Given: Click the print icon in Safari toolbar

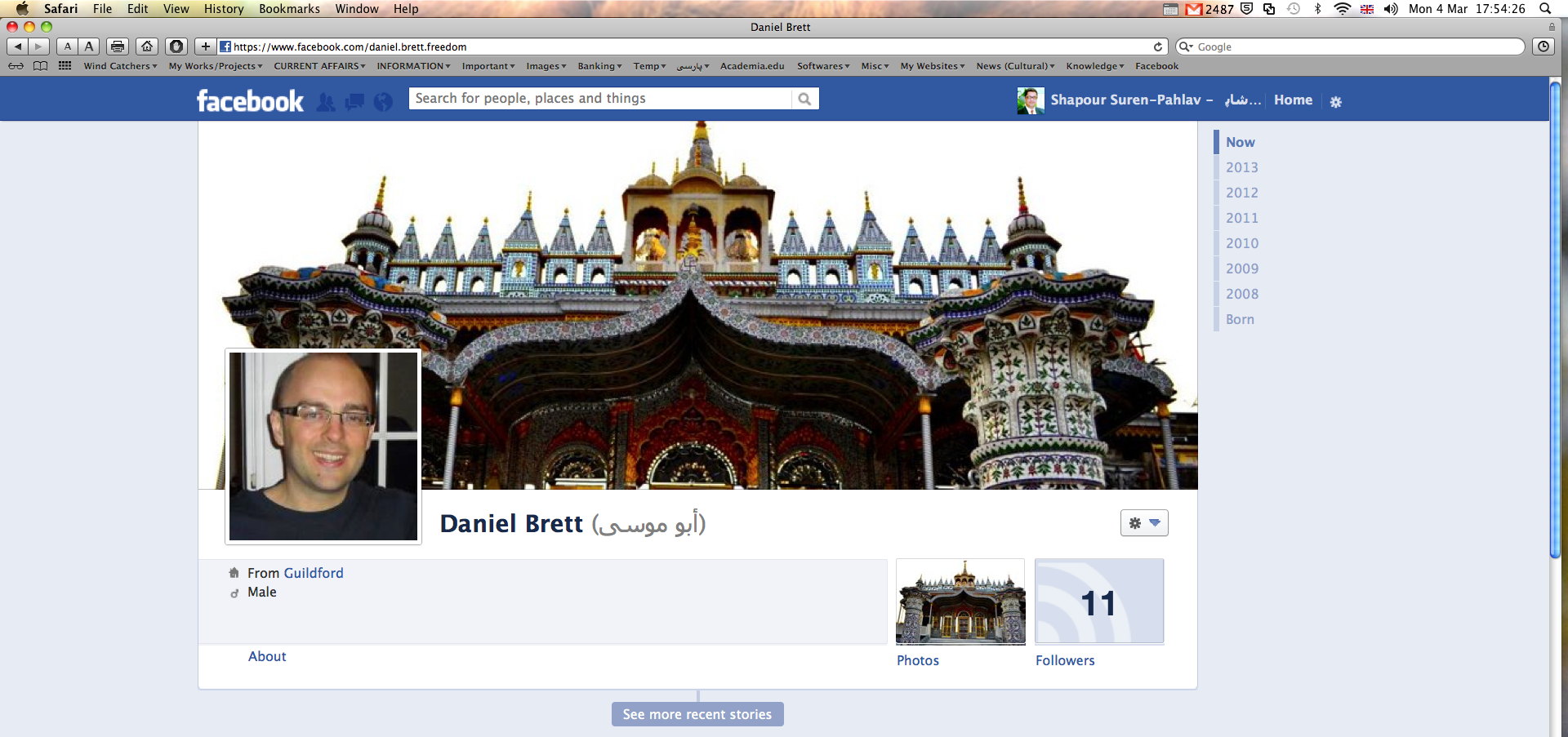Looking at the screenshot, I should click(x=117, y=47).
